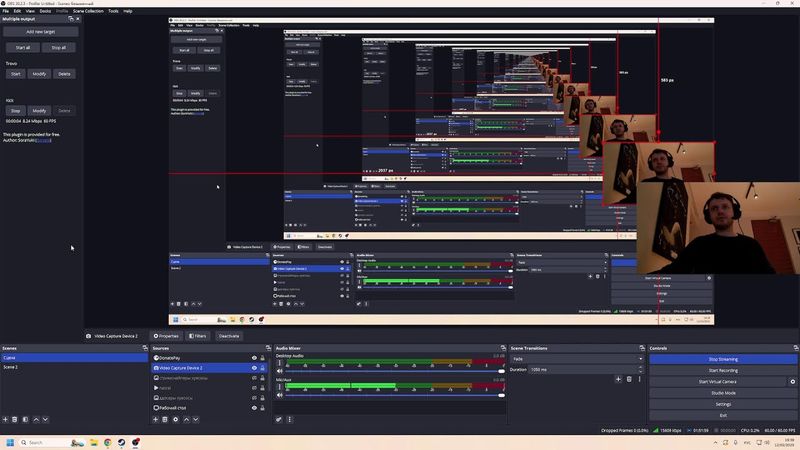Open Audio Mixer advanced properties icon

point(280,419)
